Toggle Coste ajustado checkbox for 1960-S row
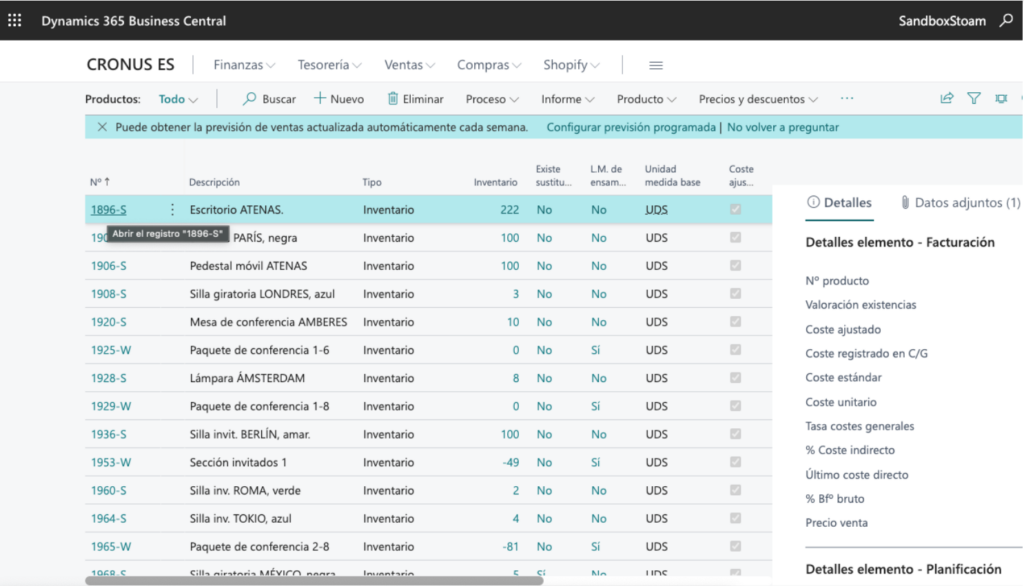The height and width of the screenshot is (586, 1024). [x=735, y=490]
